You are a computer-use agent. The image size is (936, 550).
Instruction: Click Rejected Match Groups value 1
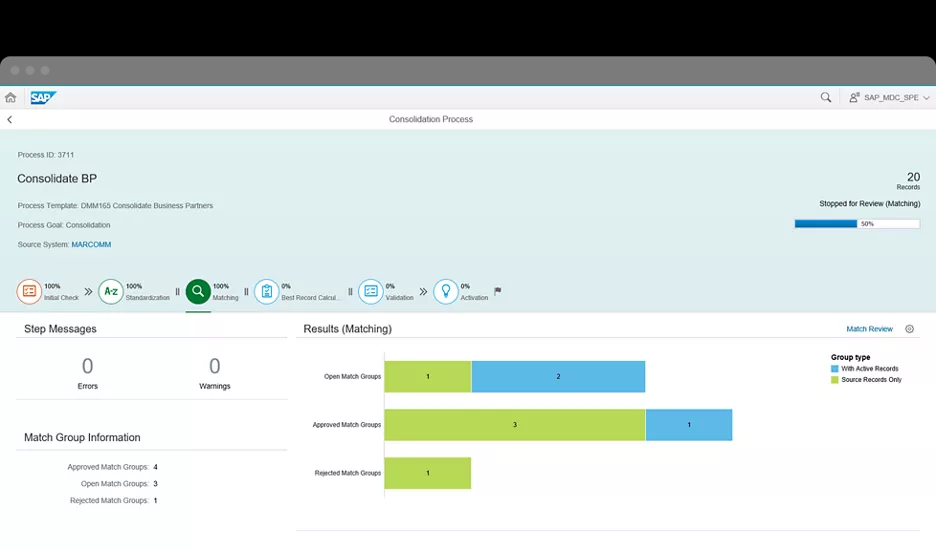155,500
